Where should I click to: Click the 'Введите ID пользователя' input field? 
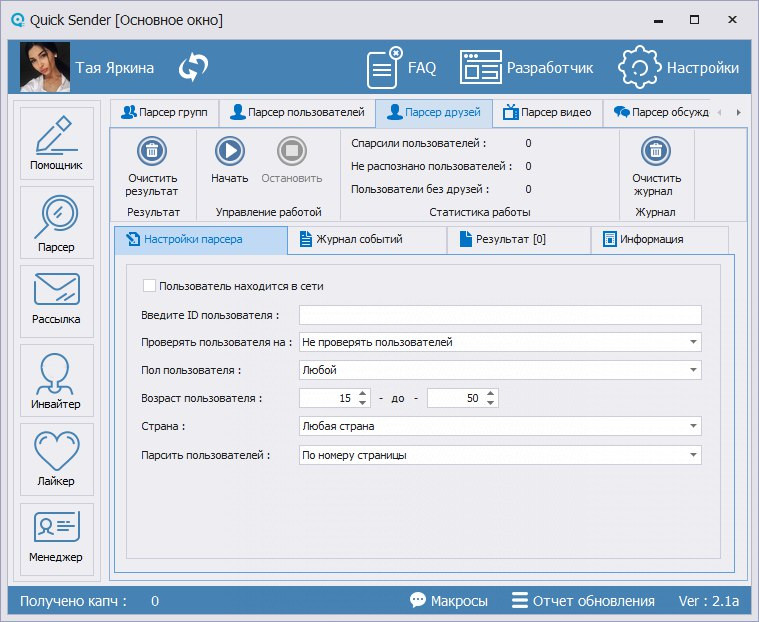[x=500, y=316]
